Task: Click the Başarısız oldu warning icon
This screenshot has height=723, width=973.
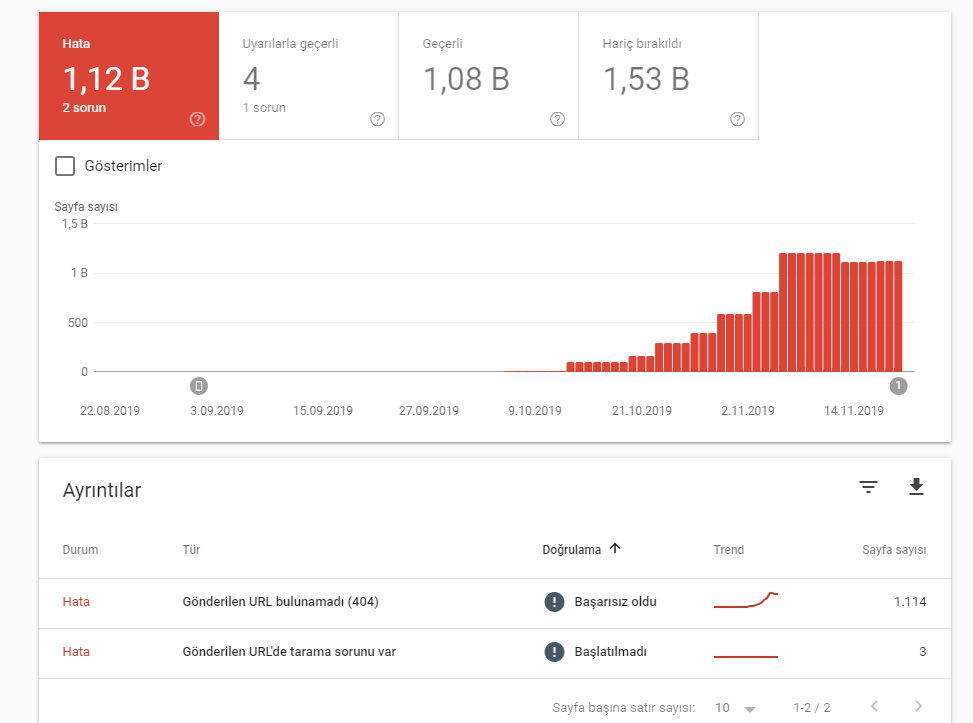Action: pyautogui.click(x=554, y=602)
